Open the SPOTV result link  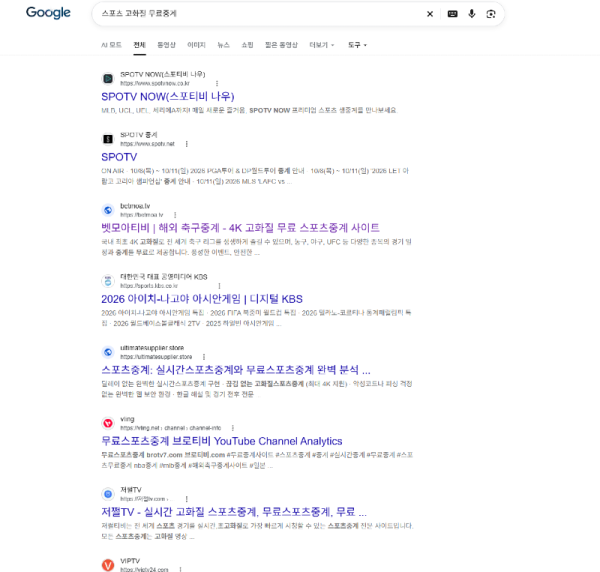click(119, 157)
